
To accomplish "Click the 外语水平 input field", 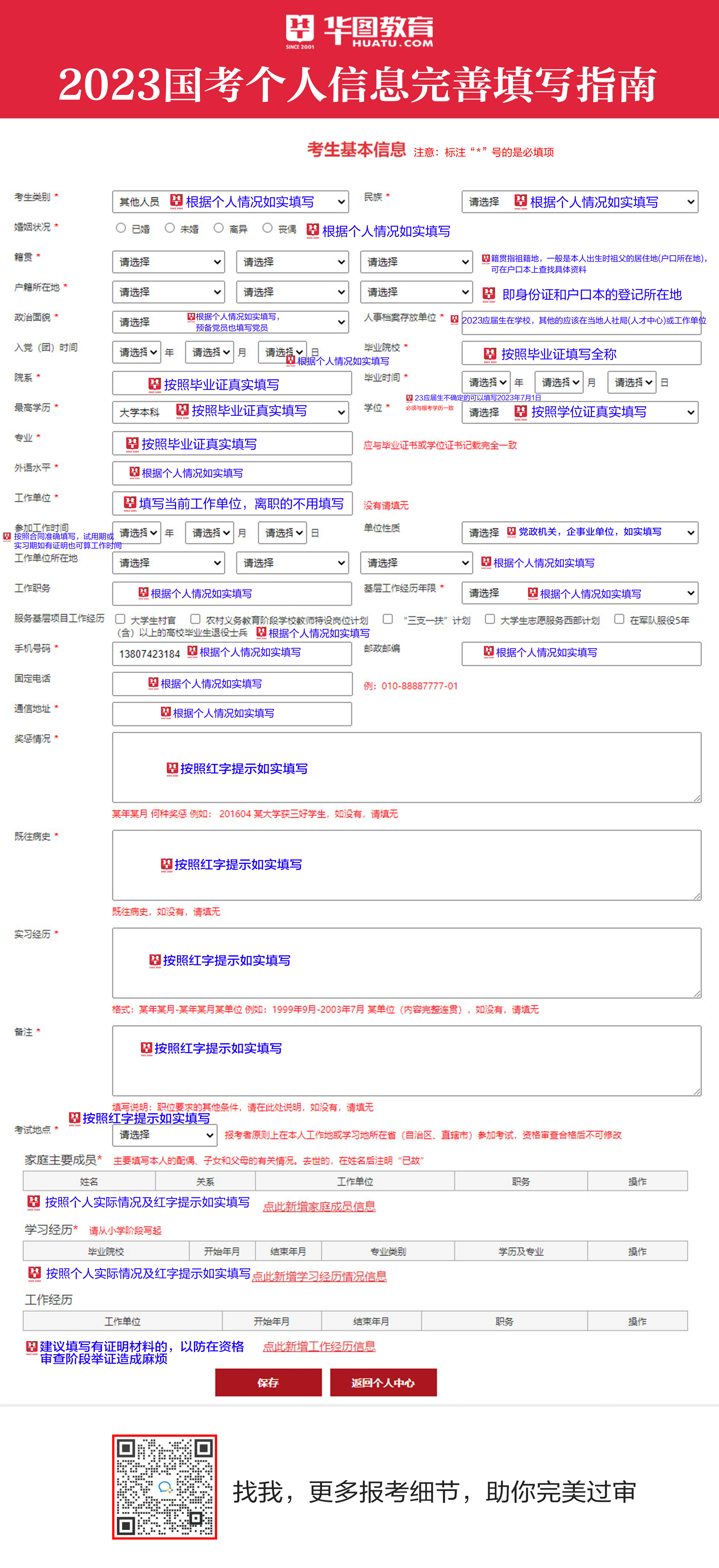I will point(232,473).
